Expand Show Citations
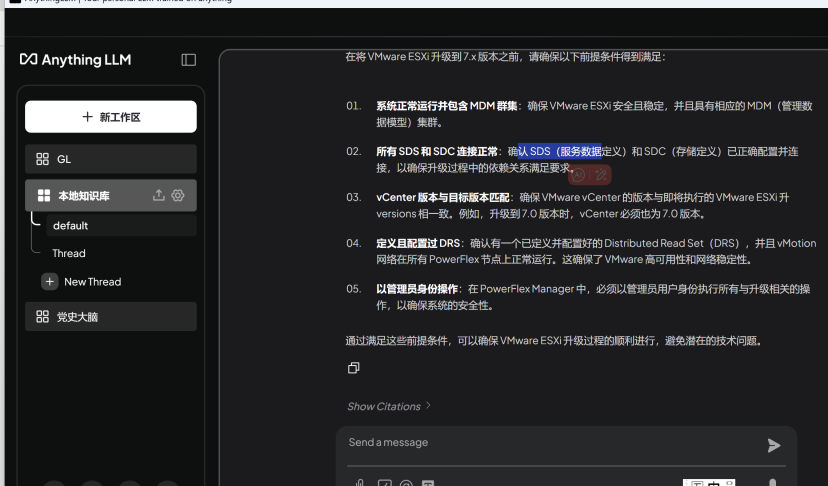 coord(384,406)
